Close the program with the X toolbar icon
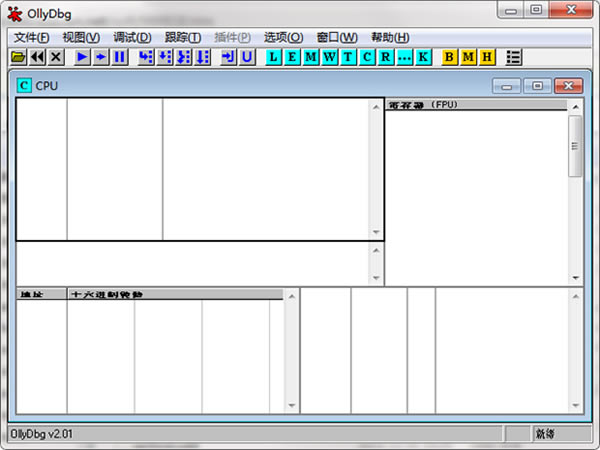The width and height of the screenshot is (600, 450). pos(56,57)
